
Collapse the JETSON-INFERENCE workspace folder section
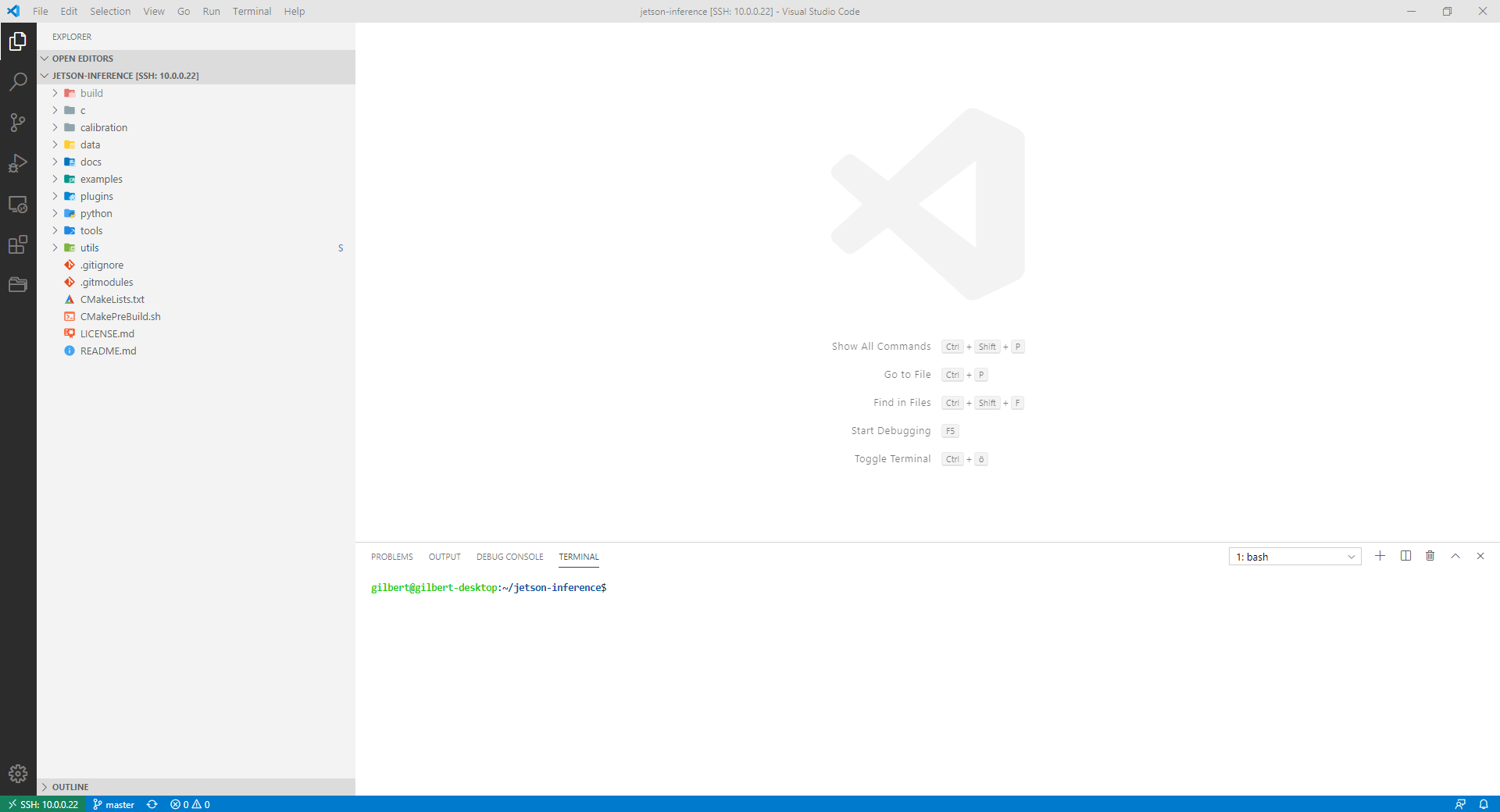pos(196,76)
